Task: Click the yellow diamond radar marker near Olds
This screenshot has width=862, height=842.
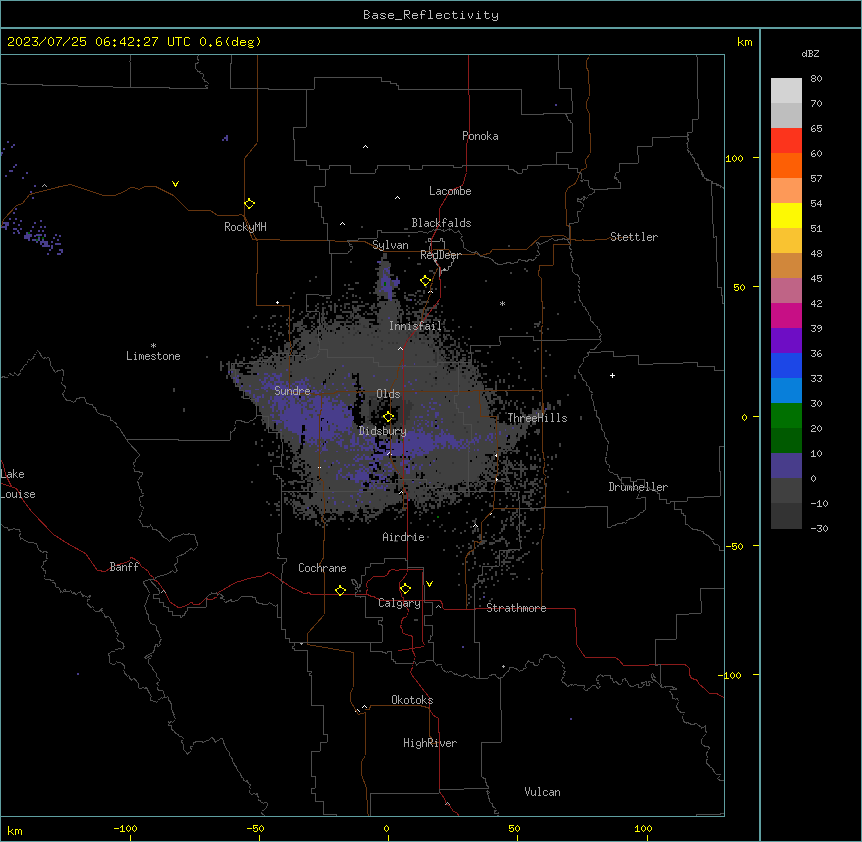Action: click(x=388, y=417)
